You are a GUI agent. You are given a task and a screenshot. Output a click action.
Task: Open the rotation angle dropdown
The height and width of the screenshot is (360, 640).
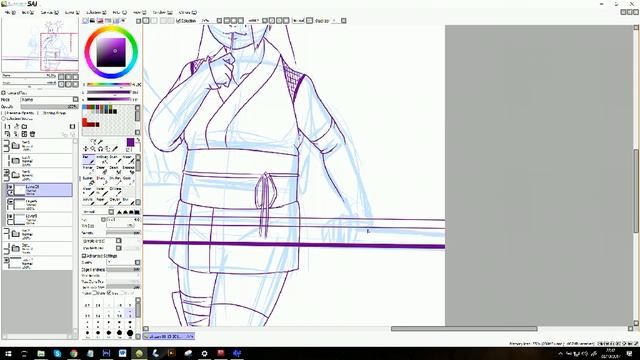pyautogui.click(x=264, y=20)
